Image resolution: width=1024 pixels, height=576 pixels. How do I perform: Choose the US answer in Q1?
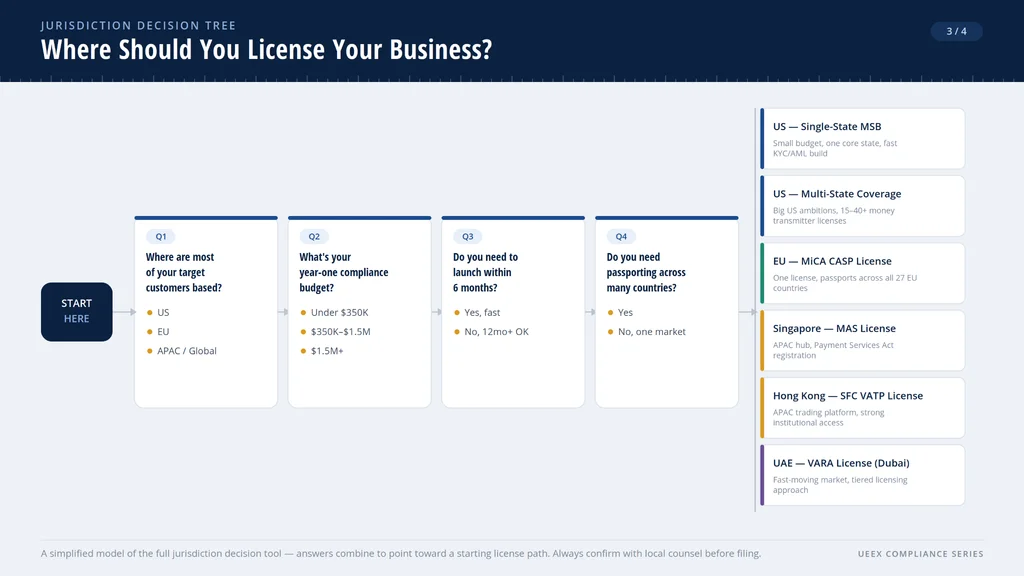158,312
